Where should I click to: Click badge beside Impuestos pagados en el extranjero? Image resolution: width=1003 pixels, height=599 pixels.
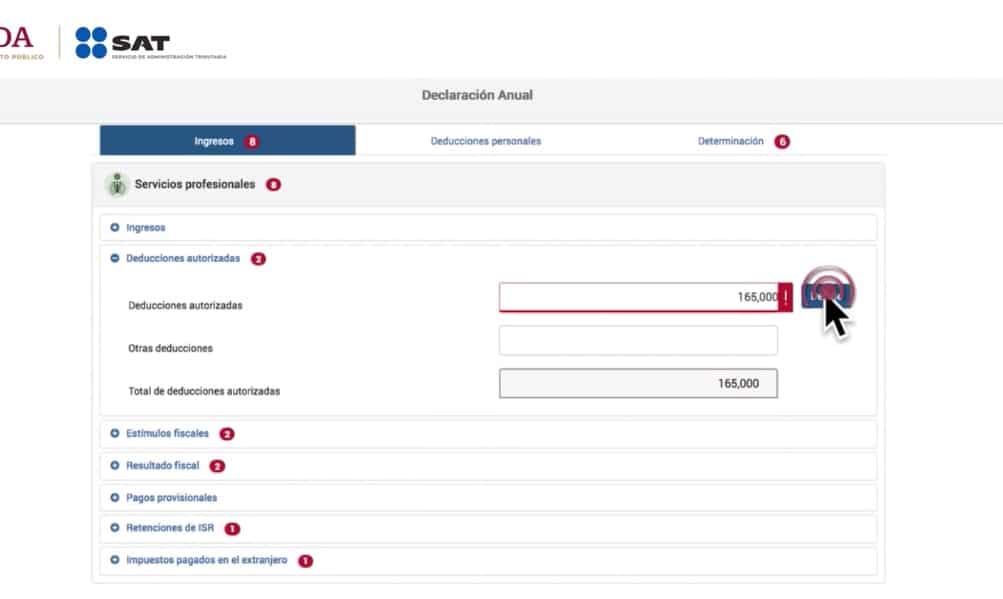pyautogui.click(x=305, y=561)
